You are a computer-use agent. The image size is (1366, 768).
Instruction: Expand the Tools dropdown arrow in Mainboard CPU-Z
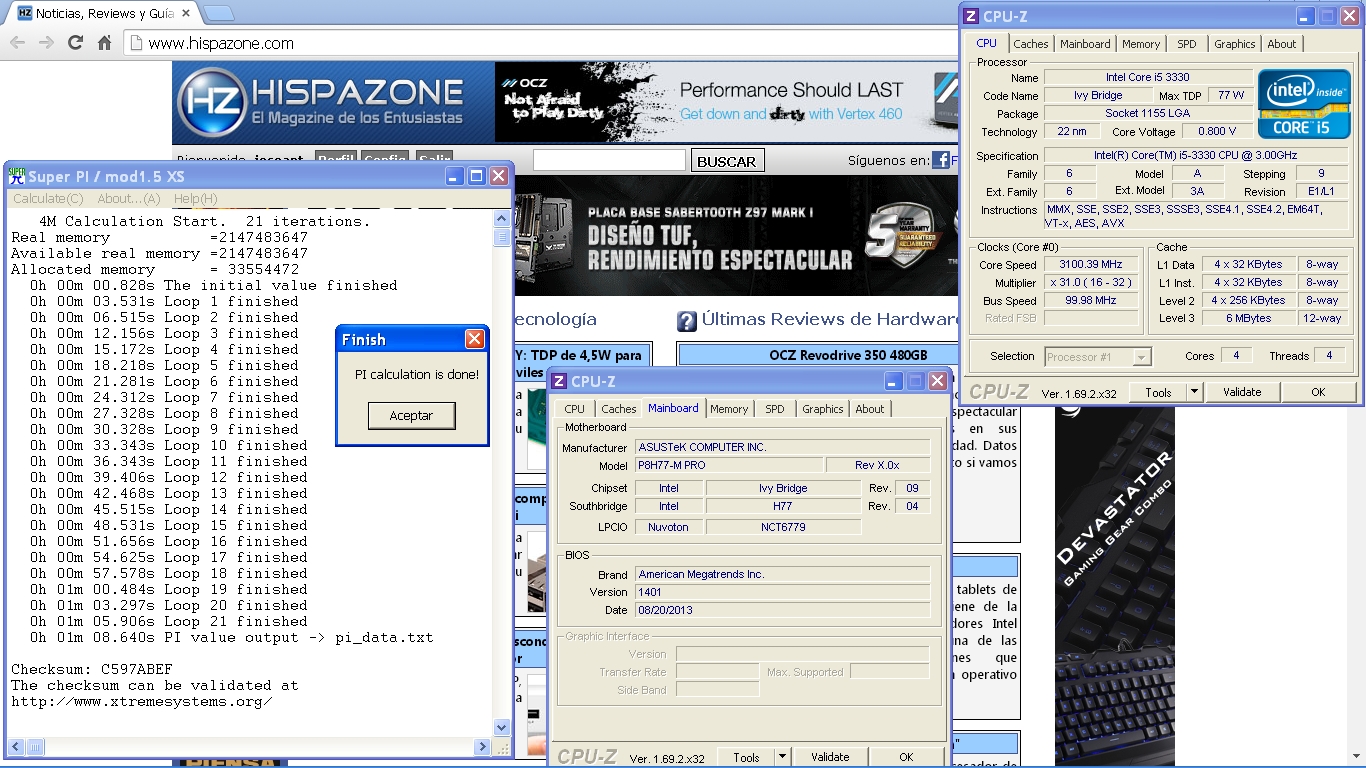pos(782,757)
